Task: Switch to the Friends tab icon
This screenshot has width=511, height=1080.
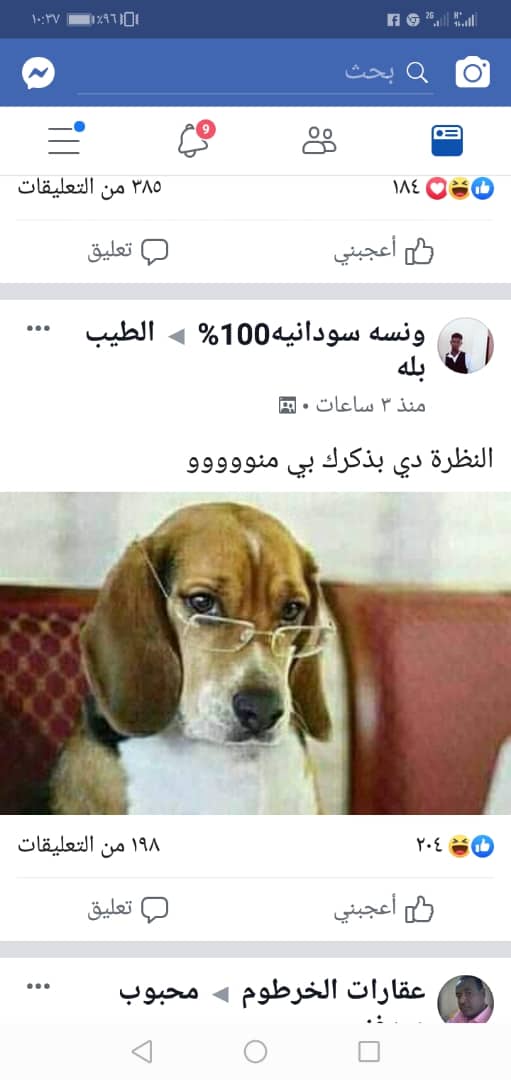Action: (x=319, y=141)
